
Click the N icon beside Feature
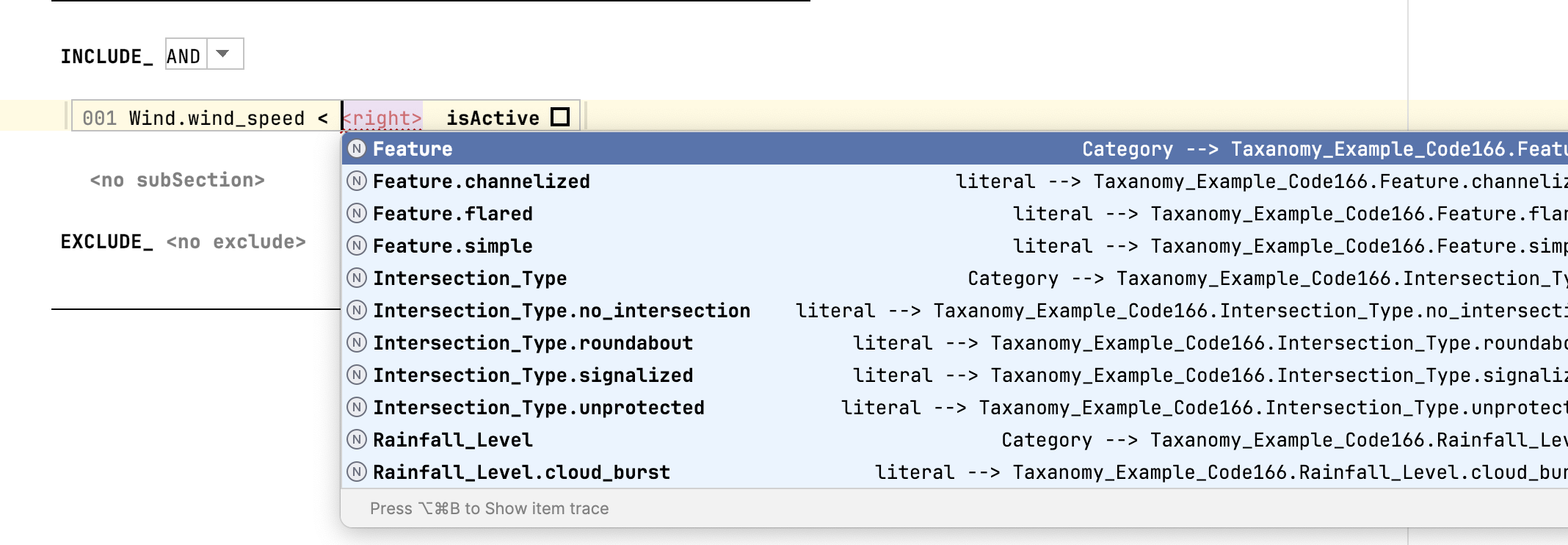357,149
